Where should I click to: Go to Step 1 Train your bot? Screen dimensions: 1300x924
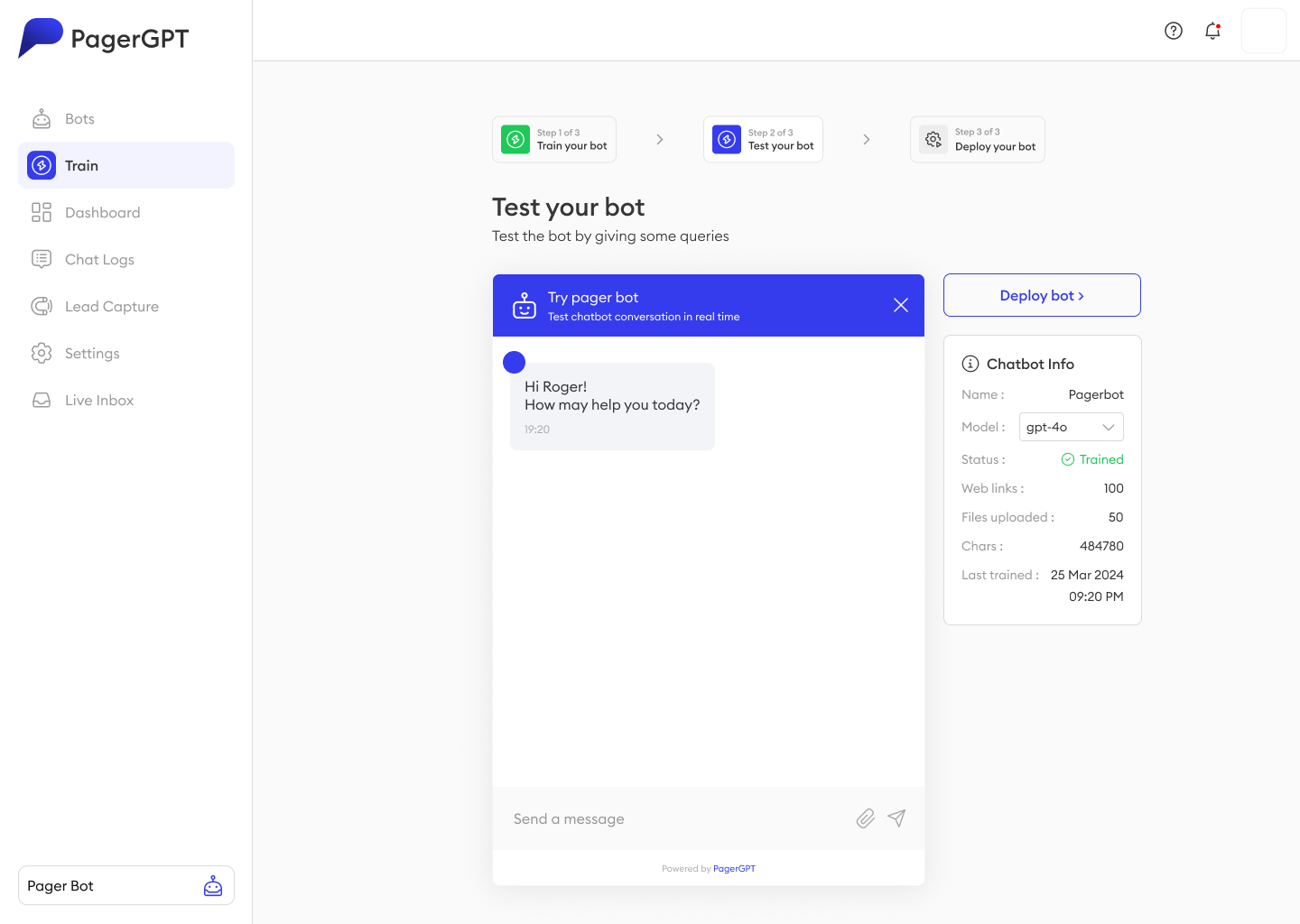click(554, 139)
